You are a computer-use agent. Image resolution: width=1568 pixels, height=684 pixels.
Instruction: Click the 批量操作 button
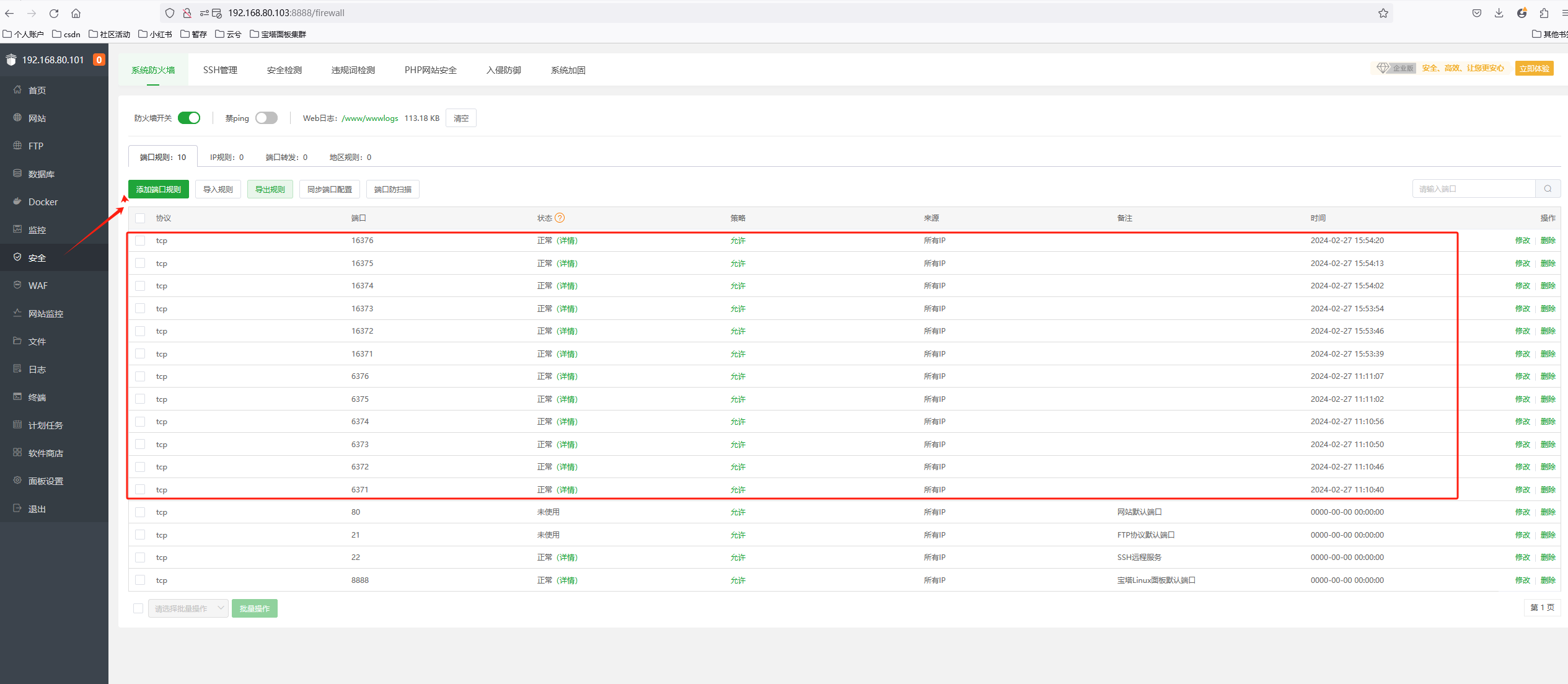click(x=255, y=608)
